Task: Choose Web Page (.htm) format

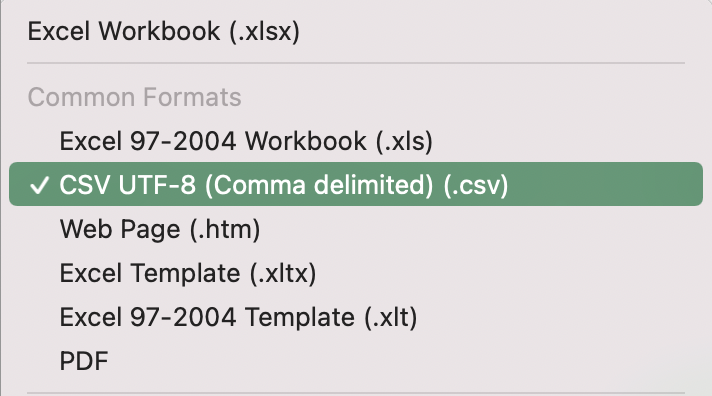Action: coord(356,229)
